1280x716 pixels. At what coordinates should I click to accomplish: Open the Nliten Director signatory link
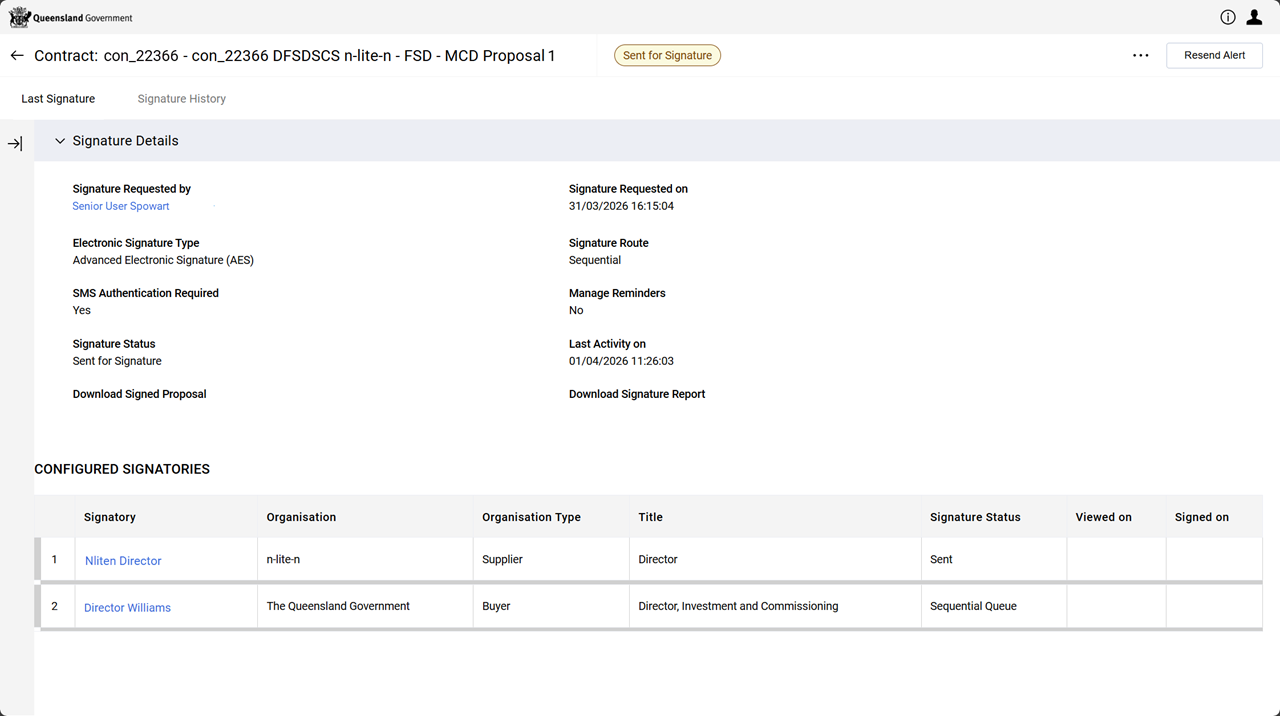pos(123,561)
